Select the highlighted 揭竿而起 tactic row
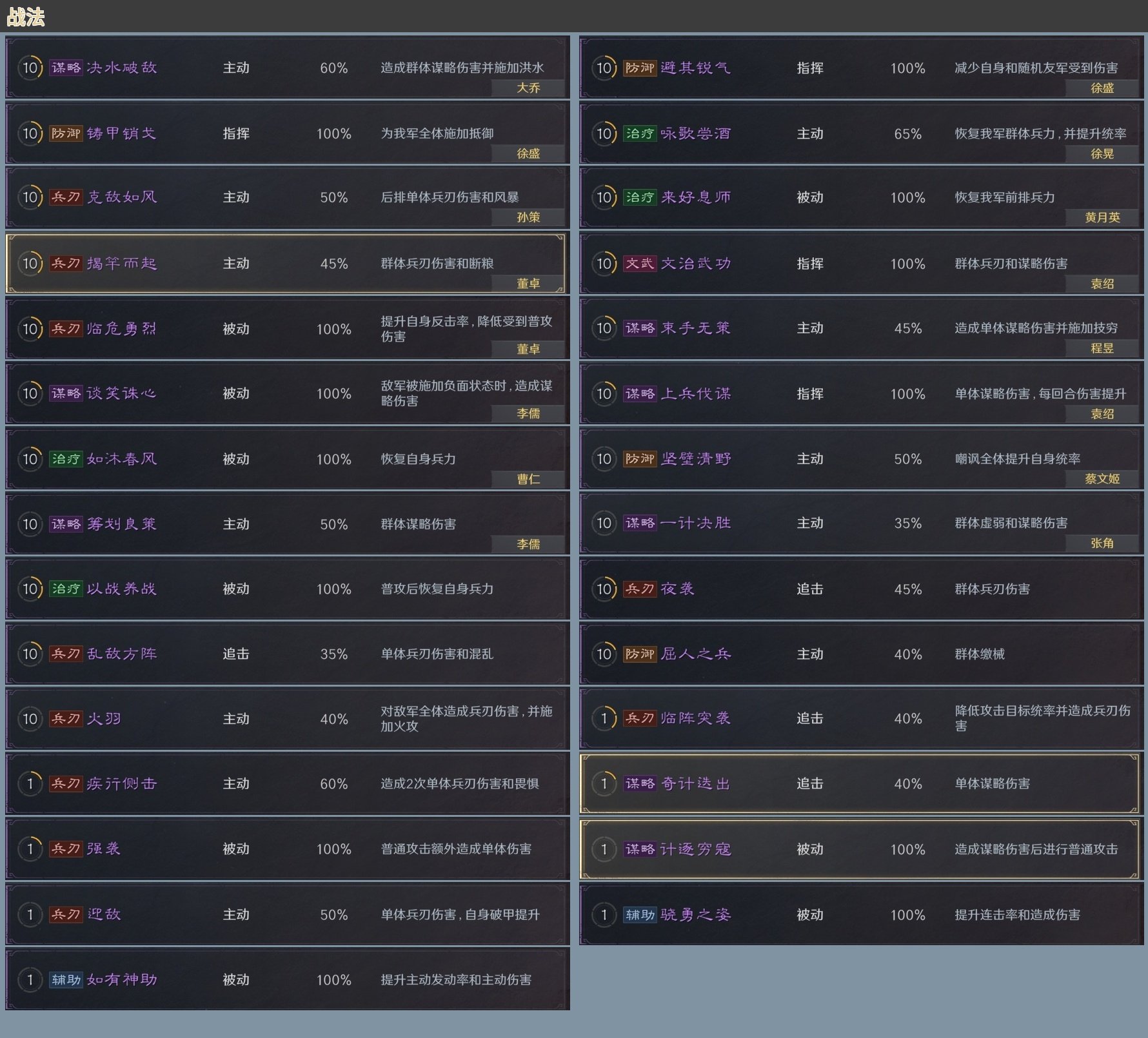 pos(285,264)
